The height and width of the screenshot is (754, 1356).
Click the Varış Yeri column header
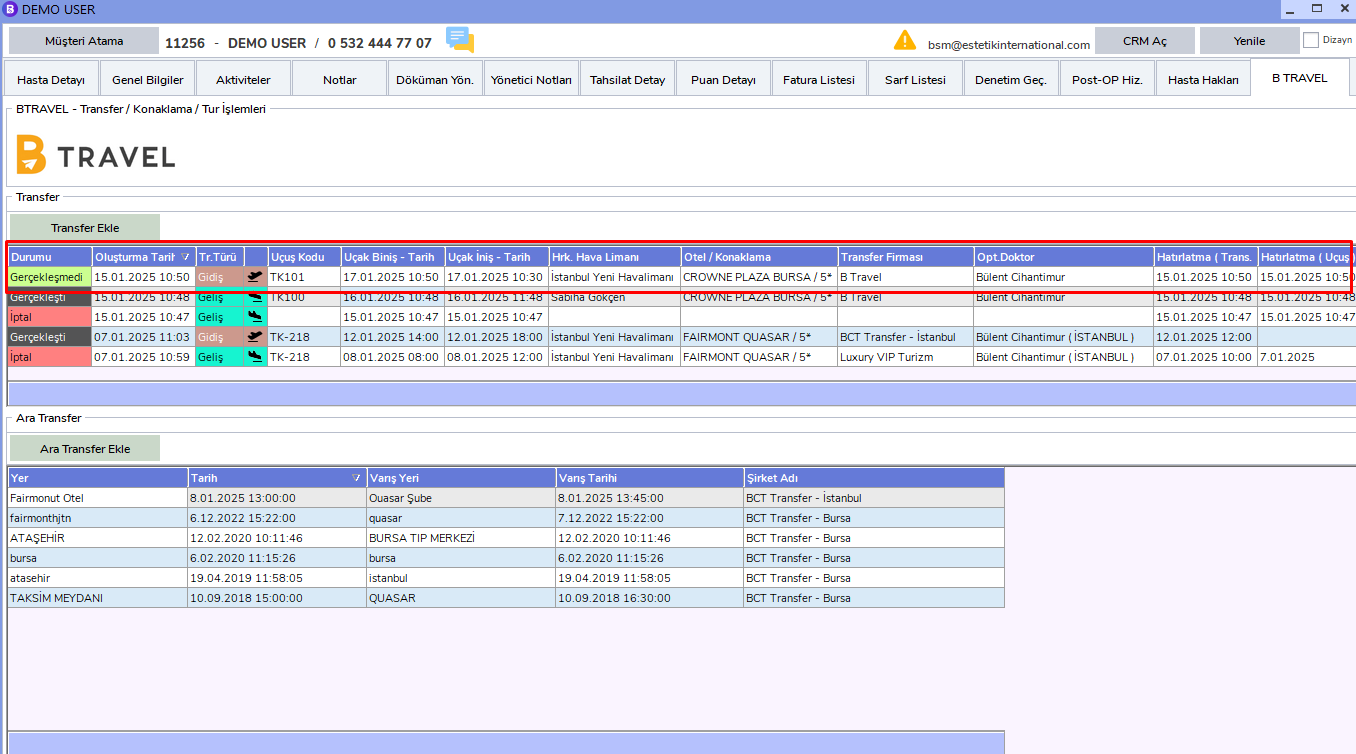point(461,478)
